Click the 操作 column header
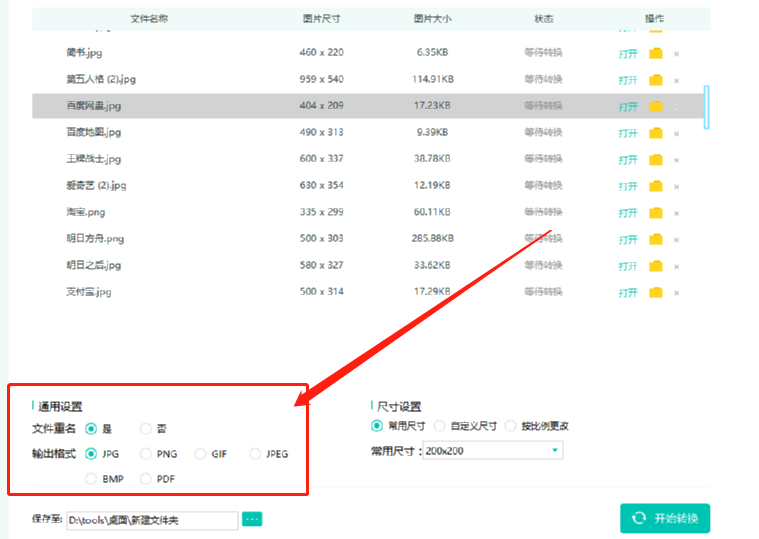Image resolution: width=759 pixels, height=539 pixels. point(654,18)
